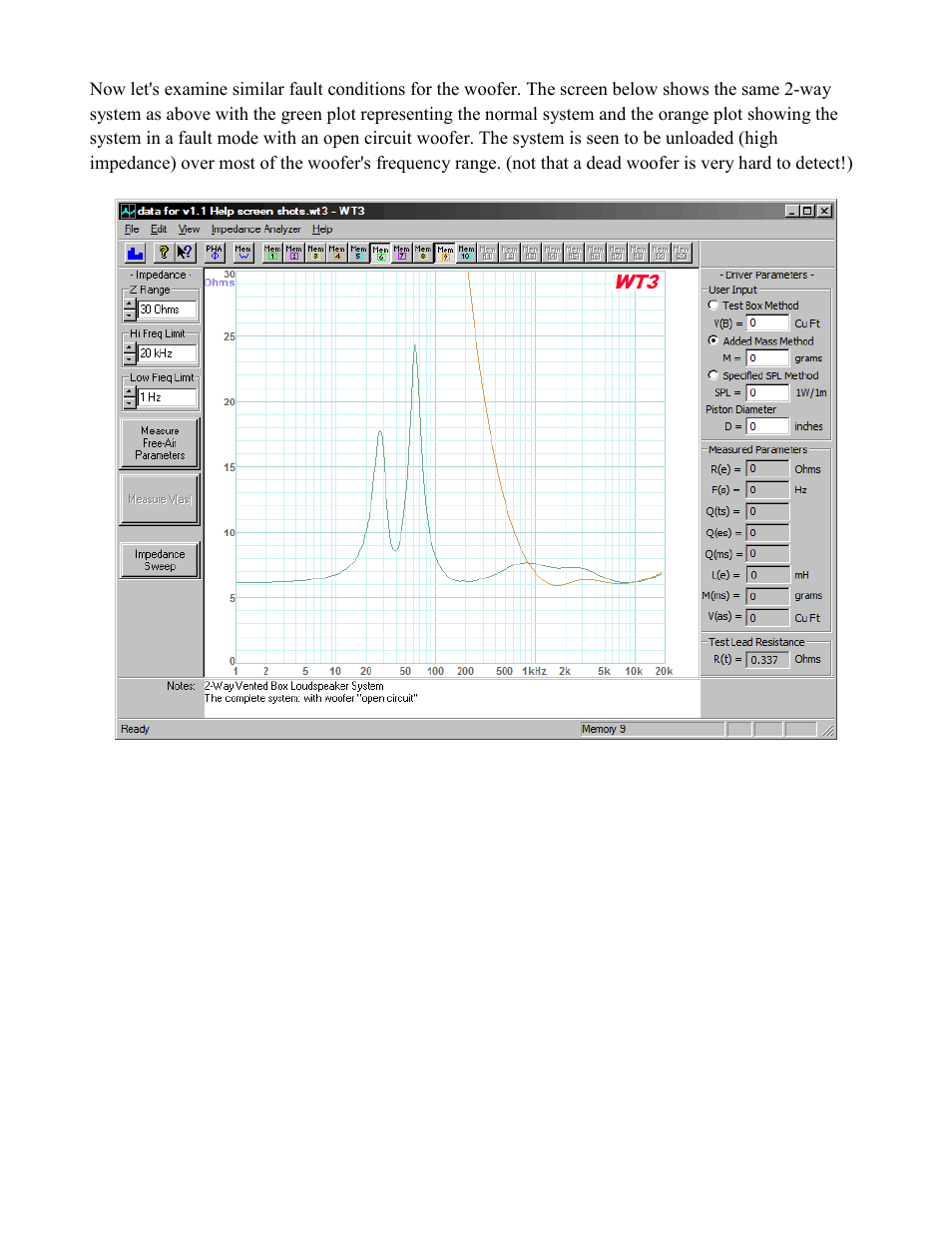Decrease Hi Freq Limit with down arrow
The height and width of the screenshot is (1233, 952).
tap(130, 358)
